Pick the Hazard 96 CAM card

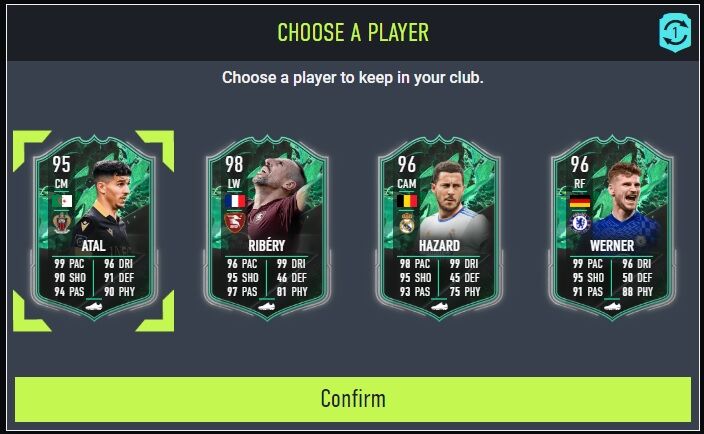point(439,230)
